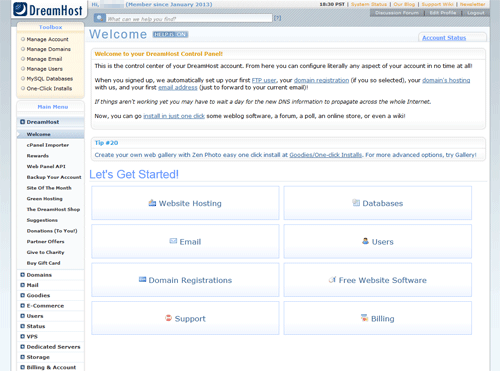Screen dimensions: 500x371
Task: Open Partner Offers menu item
Action: pos(45,241)
